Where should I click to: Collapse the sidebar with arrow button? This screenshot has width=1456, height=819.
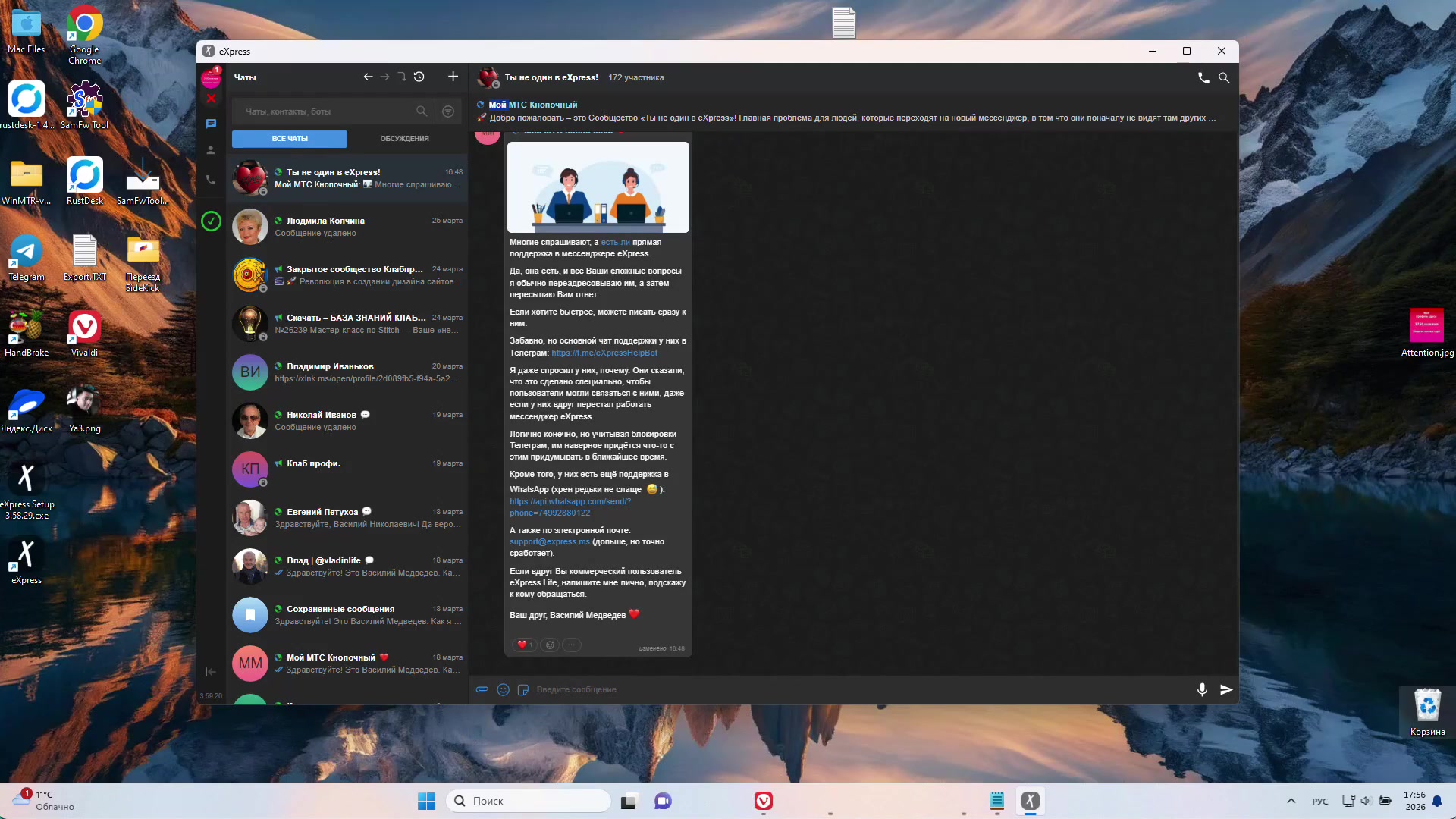pyautogui.click(x=211, y=672)
